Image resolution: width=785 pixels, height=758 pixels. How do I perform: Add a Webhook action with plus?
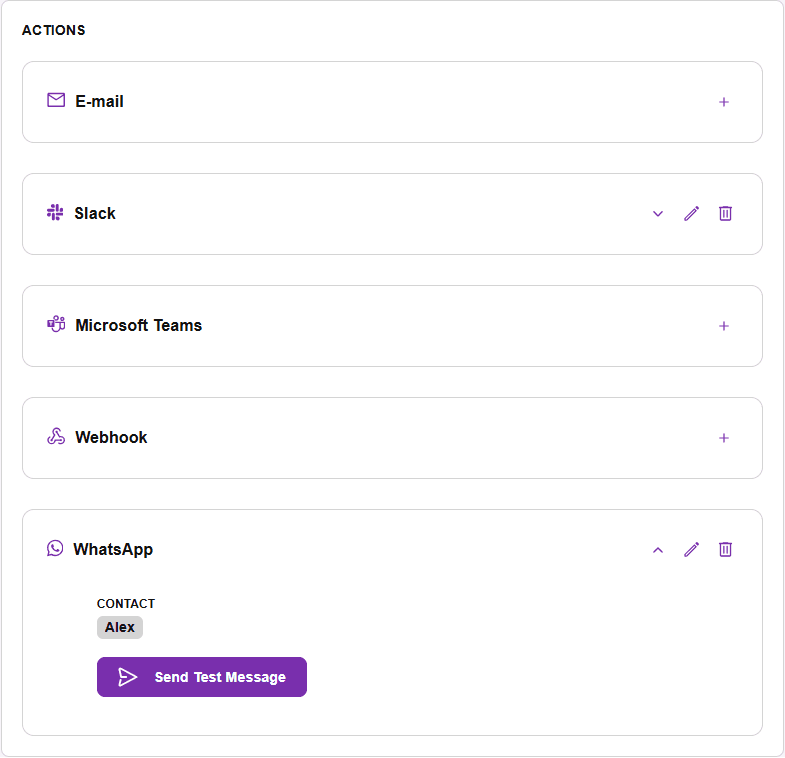click(x=723, y=438)
